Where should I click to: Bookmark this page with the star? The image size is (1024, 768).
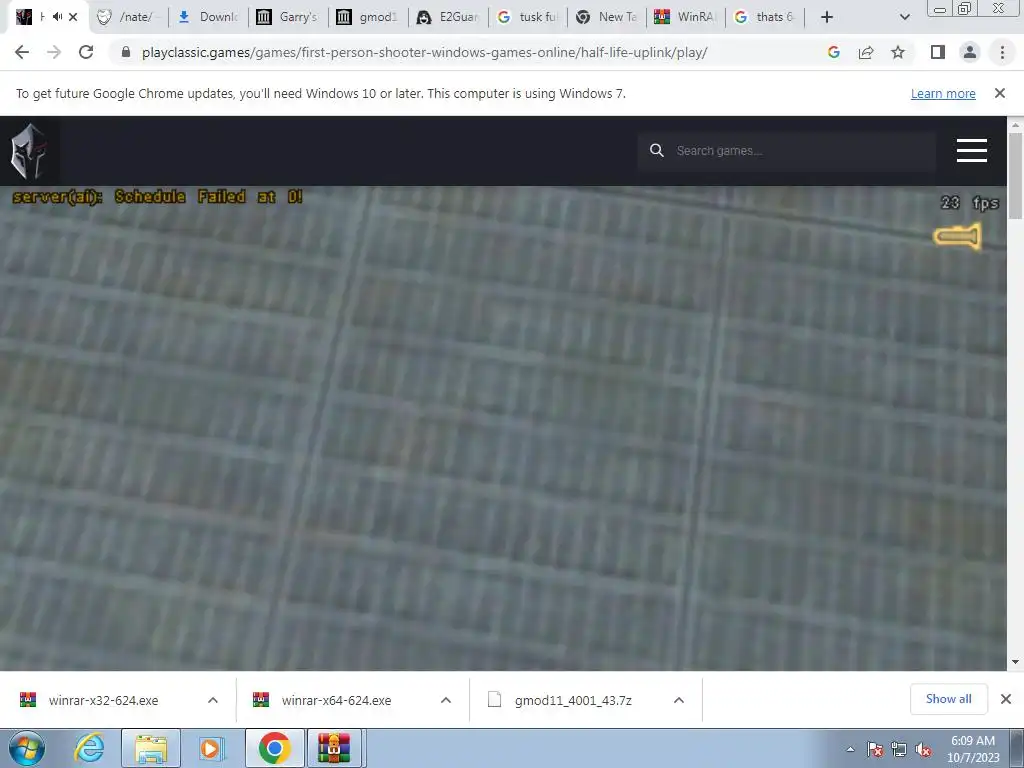[x=898, y=52]
